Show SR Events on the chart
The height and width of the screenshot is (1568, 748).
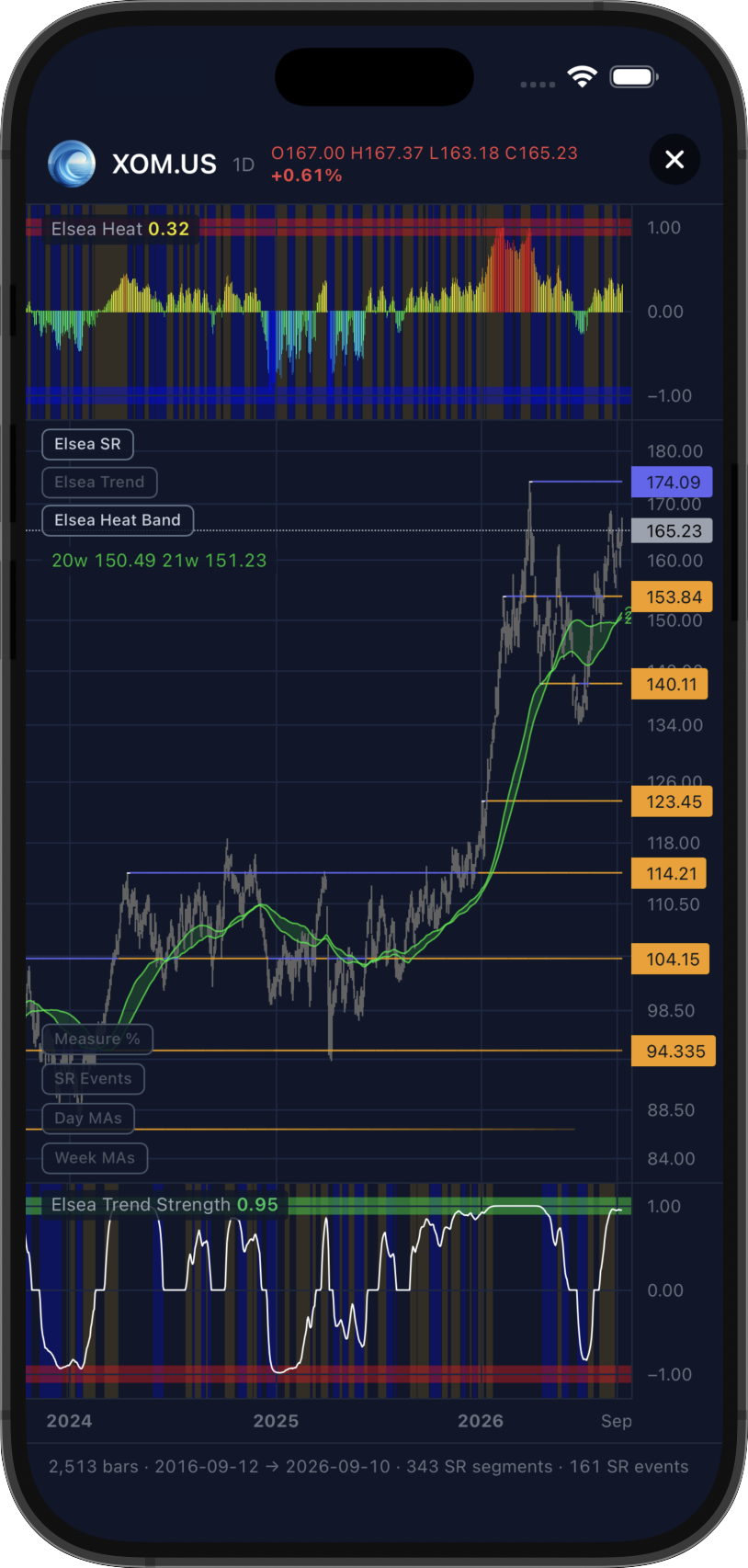93,1078
